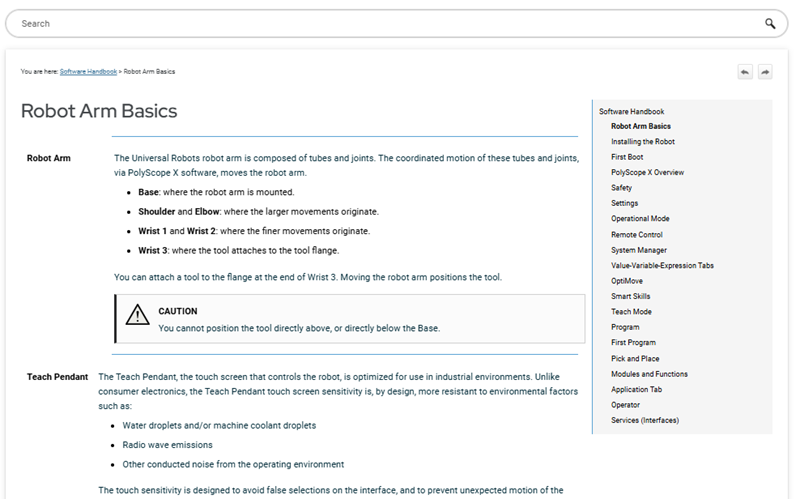Go to previous topic arrow icon
The width and height of the screenshot is (800, 499).
(745, 72)
